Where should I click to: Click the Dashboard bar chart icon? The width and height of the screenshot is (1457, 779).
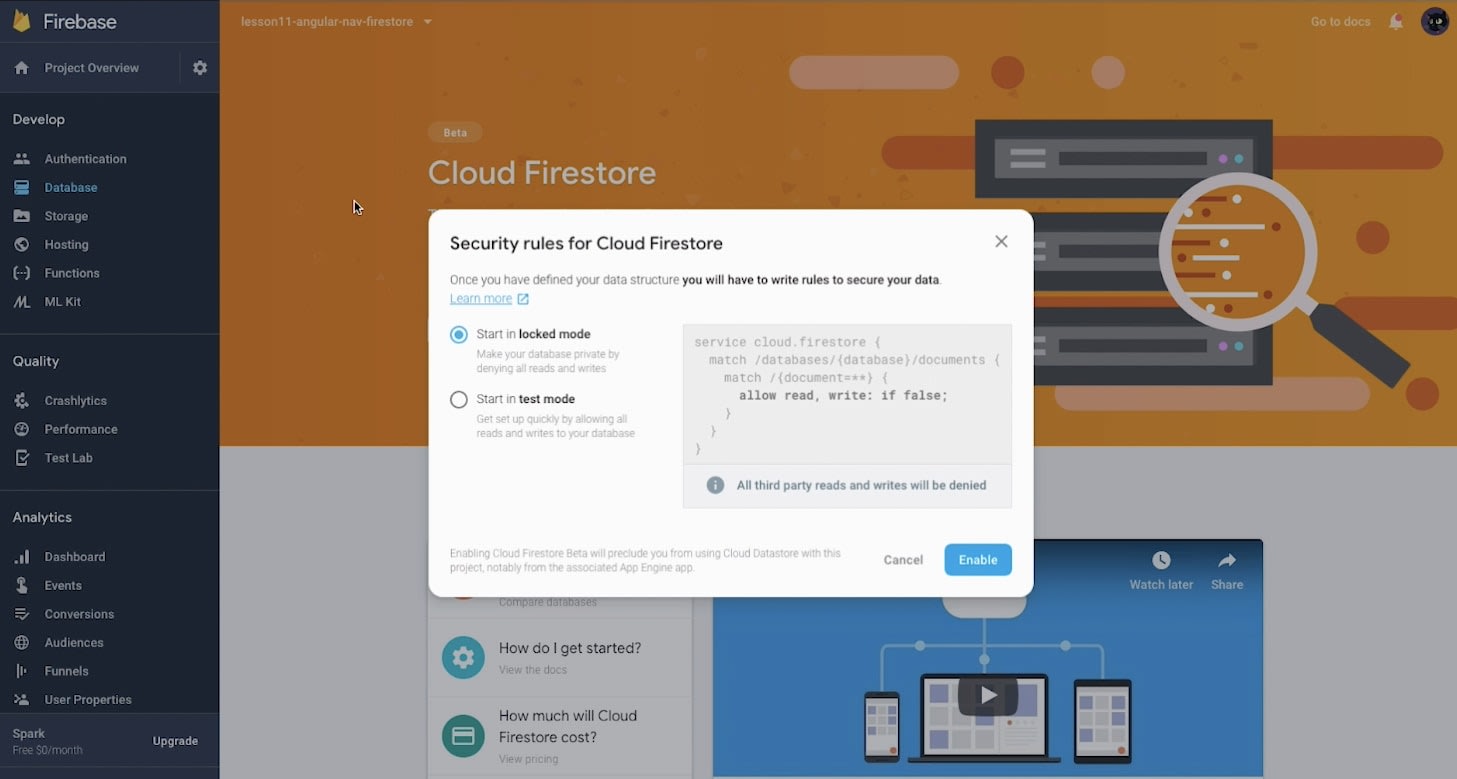[x=22, y=556]
